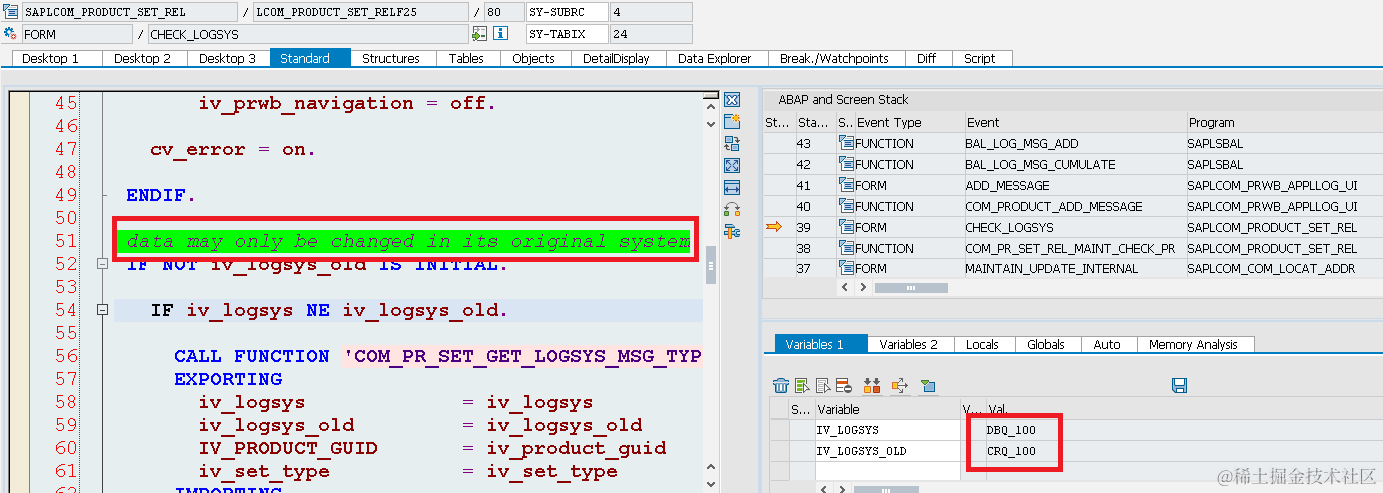Click the orange sort-down arrows icon
The height and width of the screenshot is (493, 1383).
point(871,385)
